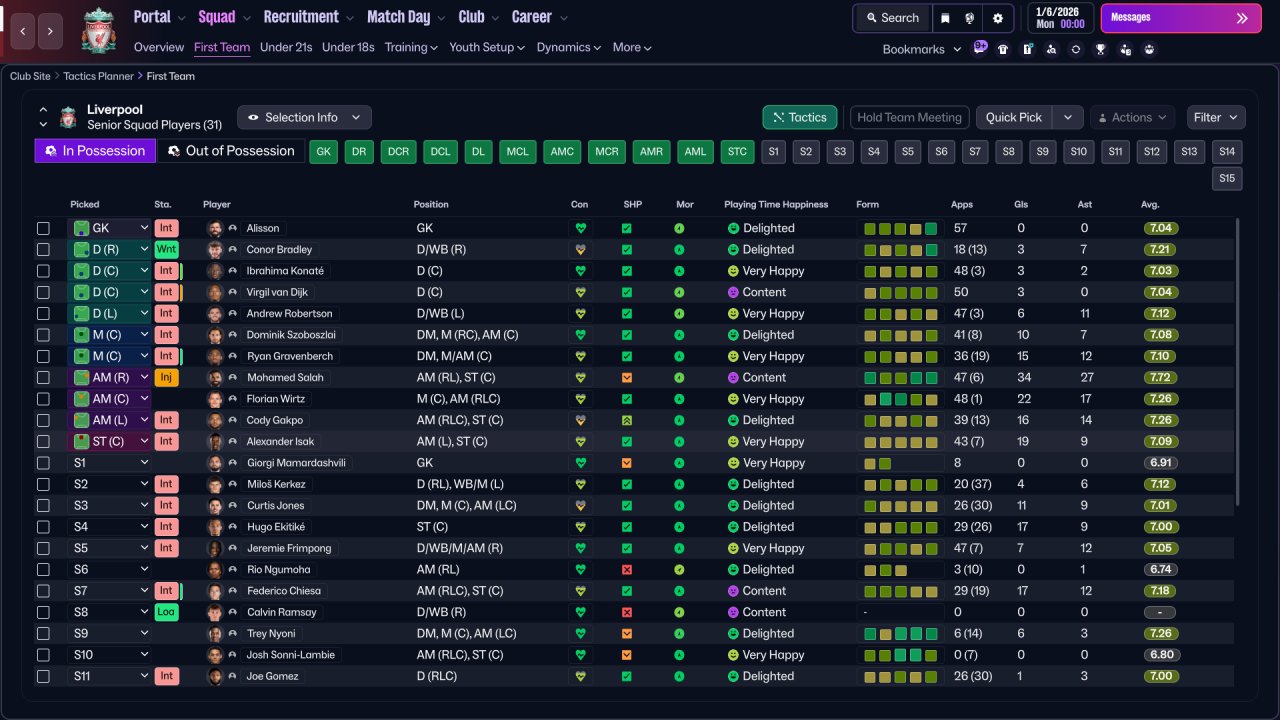This screenshot has width=1280, height=720.
Task: Open the Messages button
Action: click(x=1181, y=18)
